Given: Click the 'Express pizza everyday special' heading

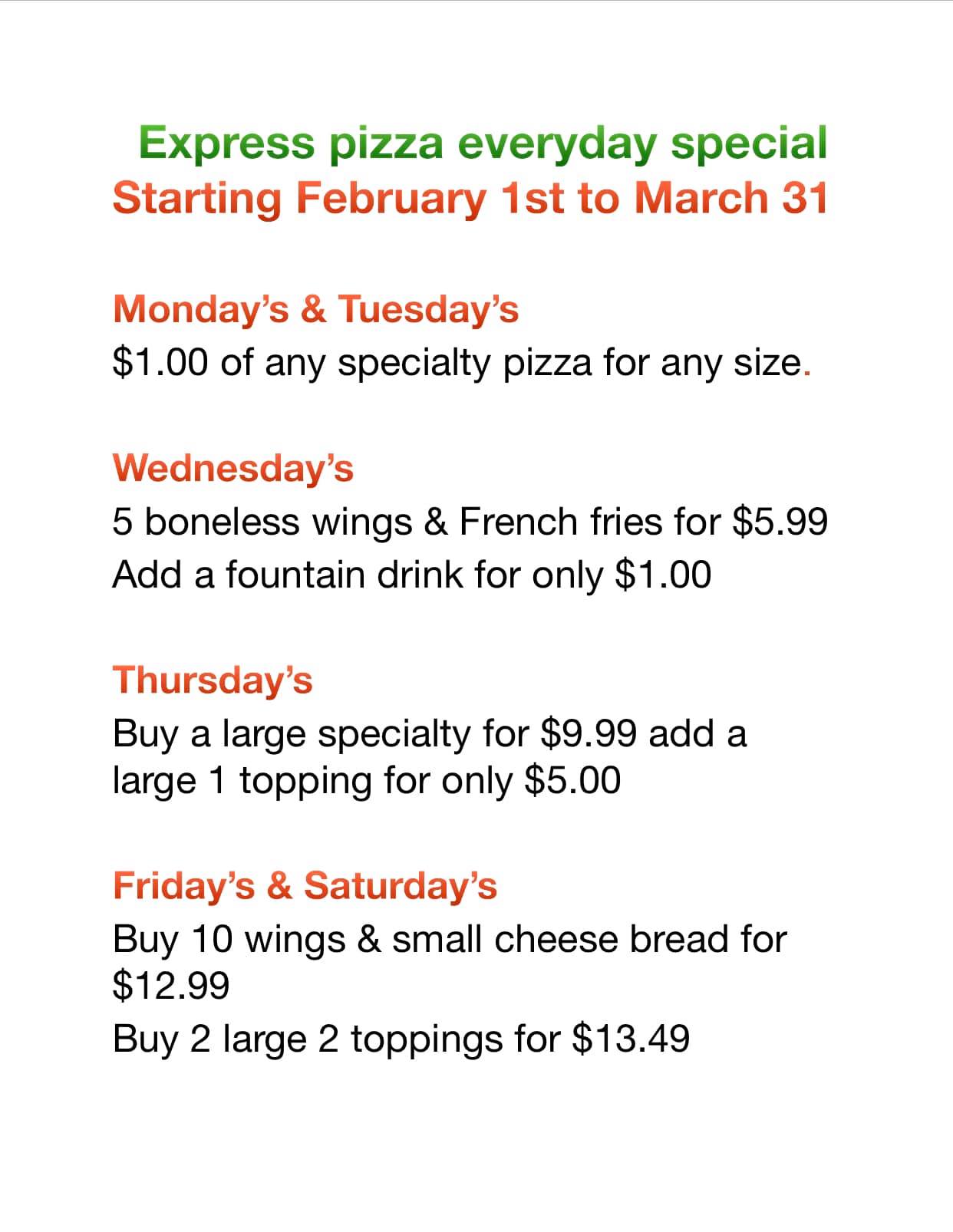Looking at the screenshot, I should point(483,143).
